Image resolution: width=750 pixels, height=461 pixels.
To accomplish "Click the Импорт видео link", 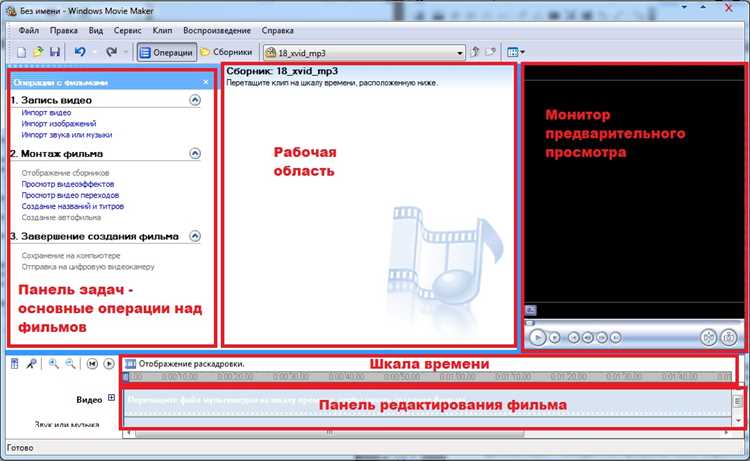I will [46, 113].
